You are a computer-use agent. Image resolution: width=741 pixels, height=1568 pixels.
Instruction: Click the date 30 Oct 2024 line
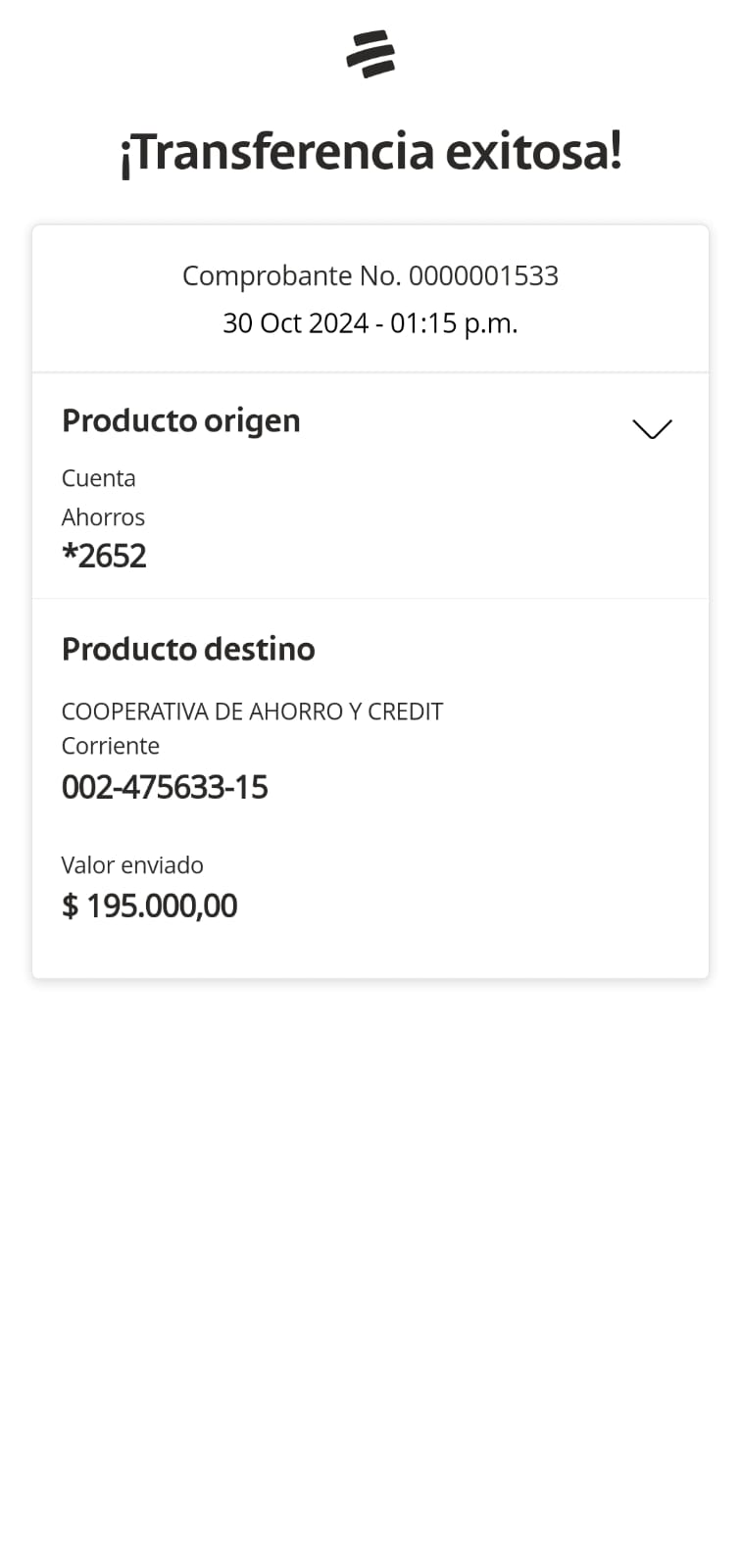[296, 323]
